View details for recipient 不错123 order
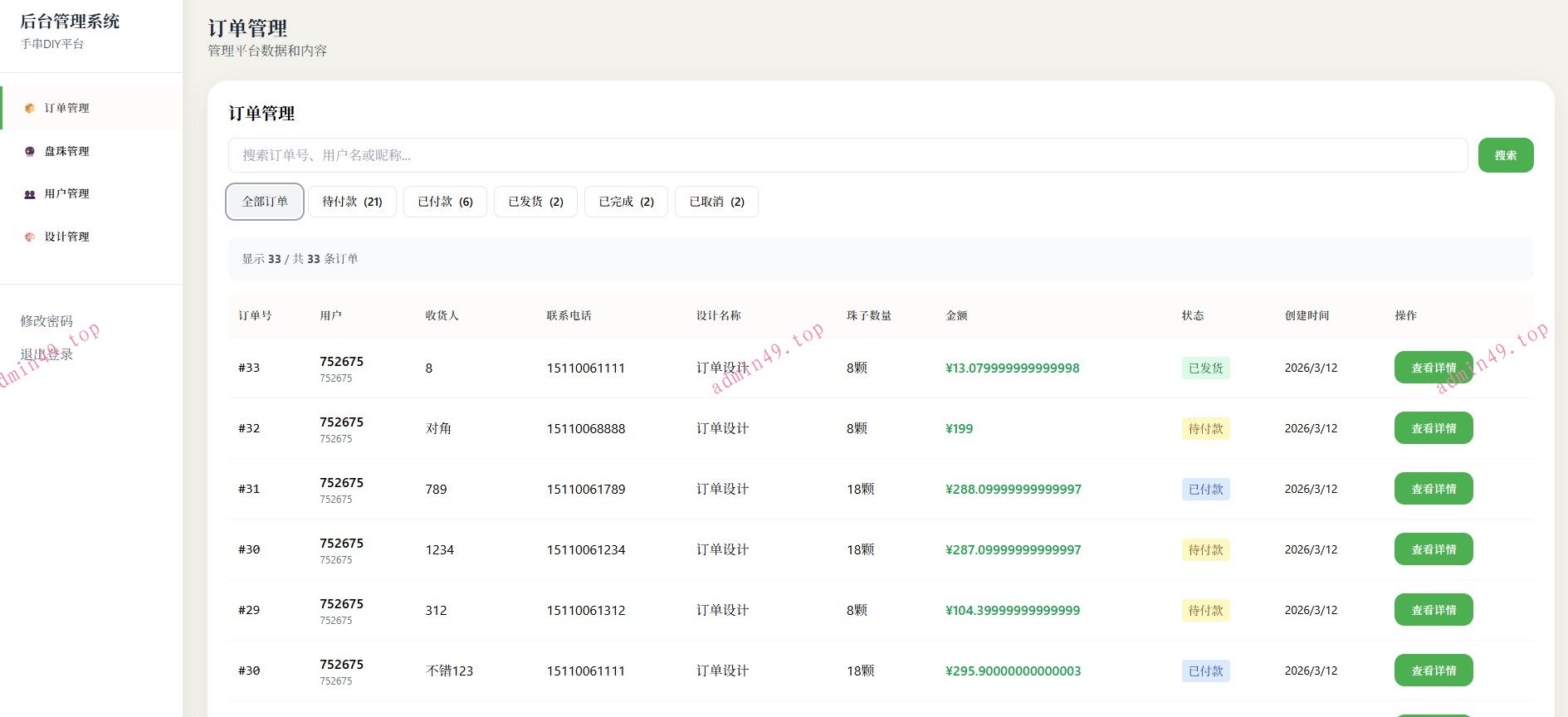The image size is (1568, 717). pos(1433,671)
